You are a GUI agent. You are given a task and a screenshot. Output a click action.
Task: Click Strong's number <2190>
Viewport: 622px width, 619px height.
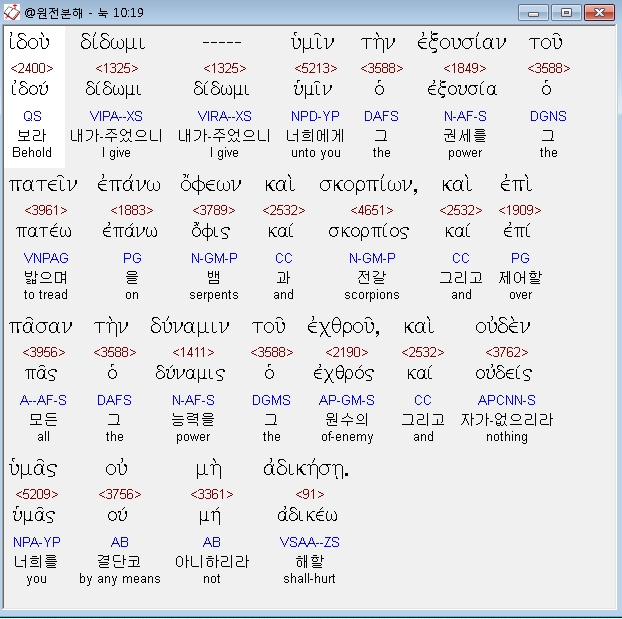(x=347, y=352)
